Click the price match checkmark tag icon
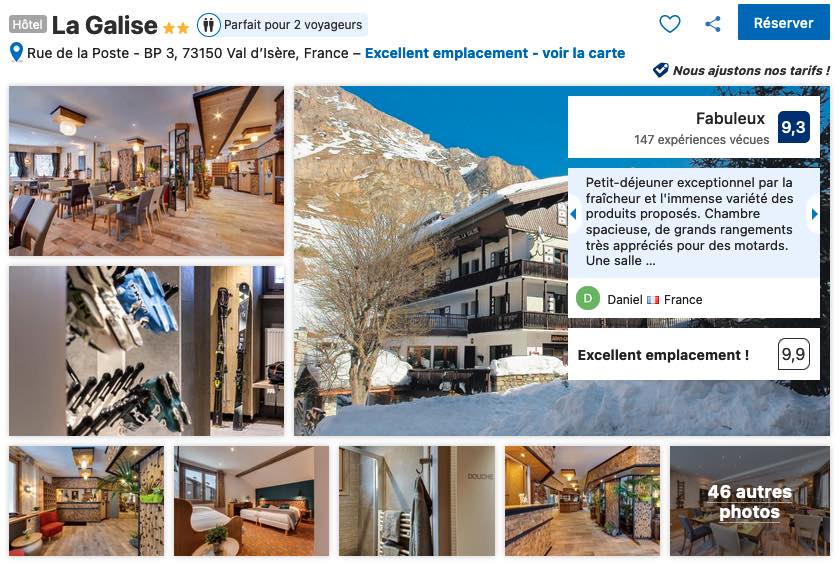The height and width of the screenshot is (565, 839). pyautogui.click(x=660, y=70)
